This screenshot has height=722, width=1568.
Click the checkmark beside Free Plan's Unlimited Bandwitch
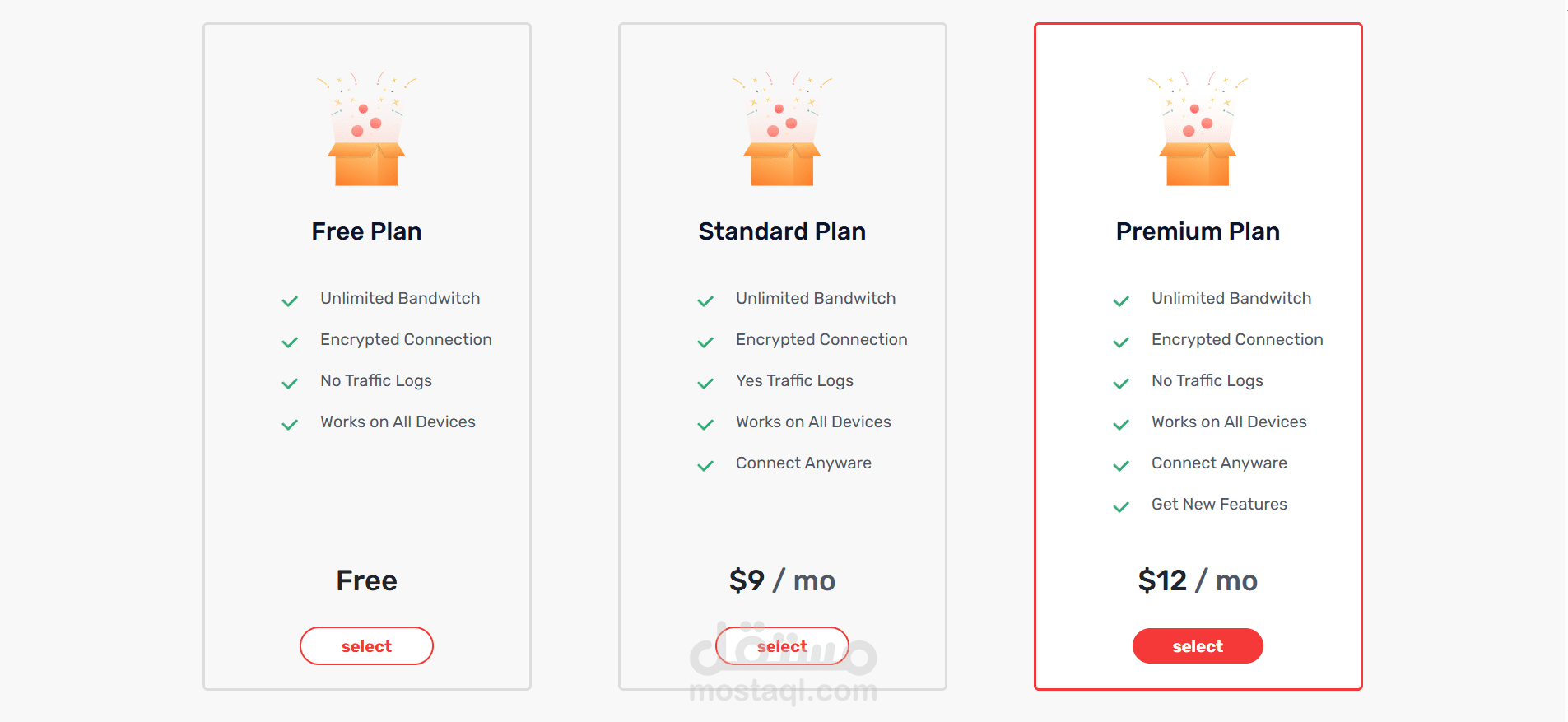[x=290, y=301]
